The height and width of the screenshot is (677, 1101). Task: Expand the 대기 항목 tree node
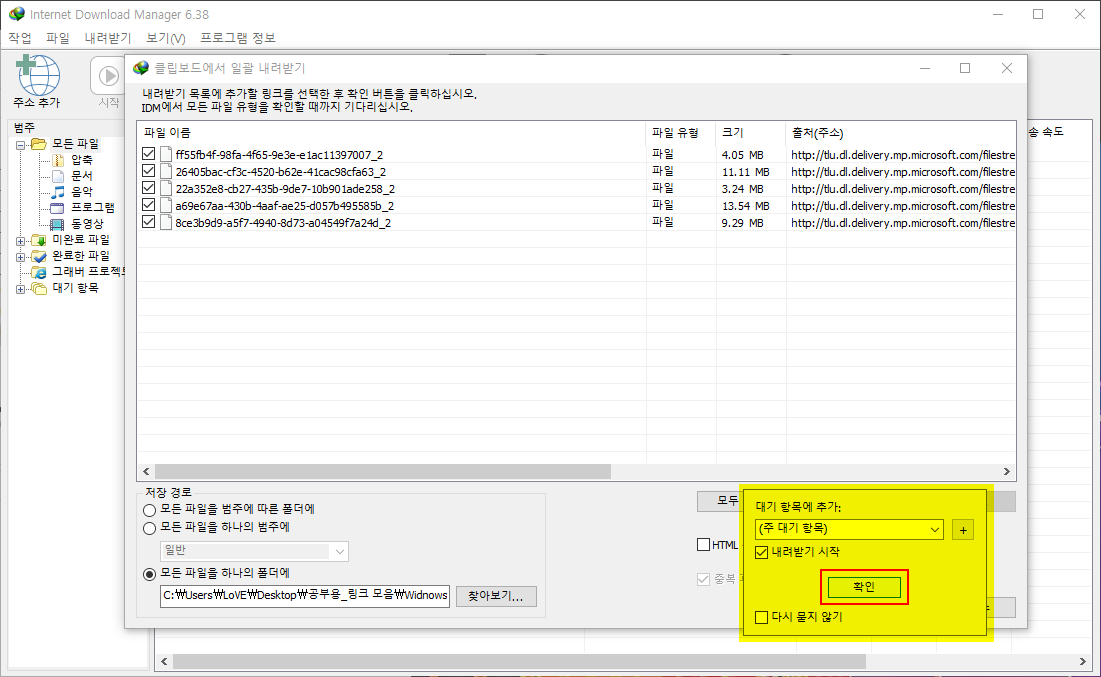click(20, 289)
